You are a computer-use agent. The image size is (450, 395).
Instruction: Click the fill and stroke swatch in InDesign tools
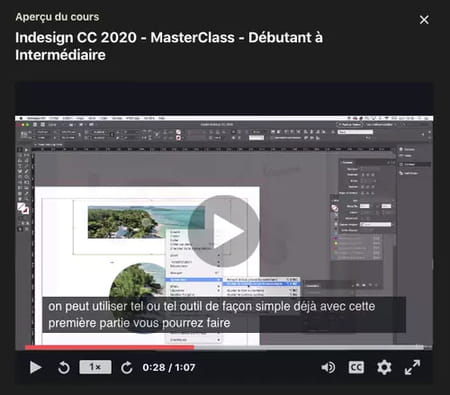coord(23,208)
